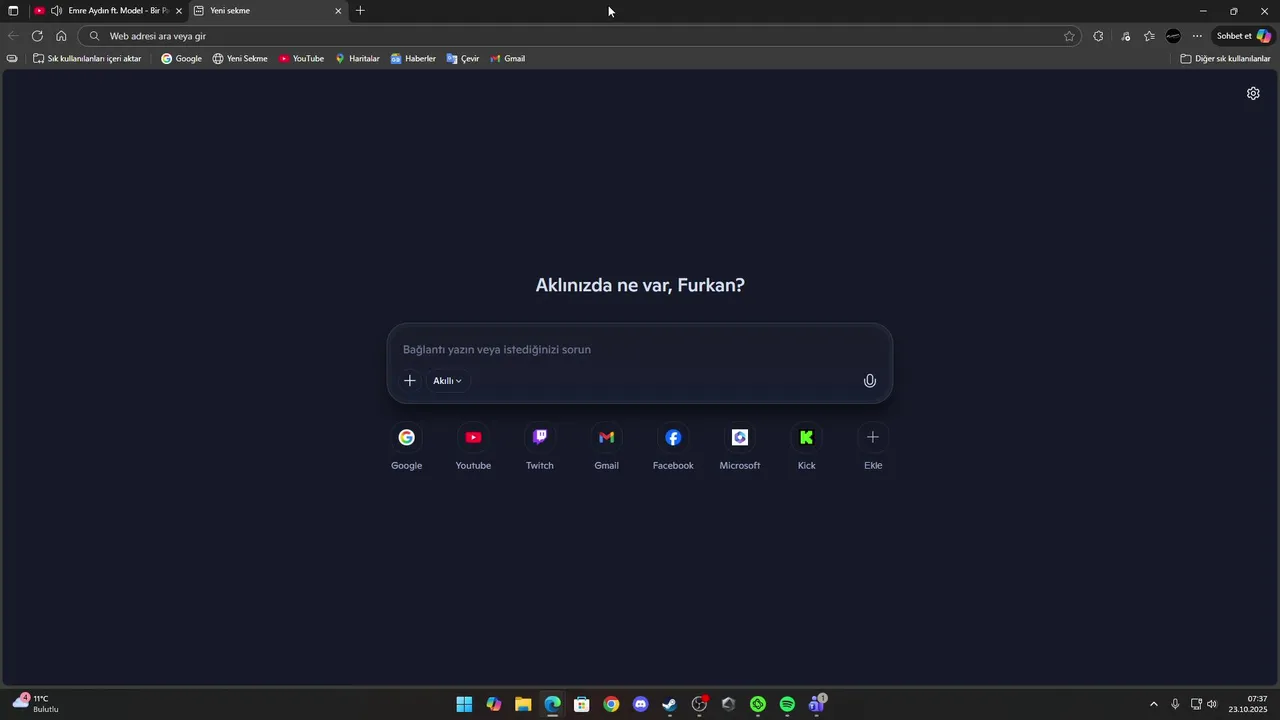Open the Kick shortcut tile
Viewport: 1280px width, 720px height.
click(x=806, y=447)
